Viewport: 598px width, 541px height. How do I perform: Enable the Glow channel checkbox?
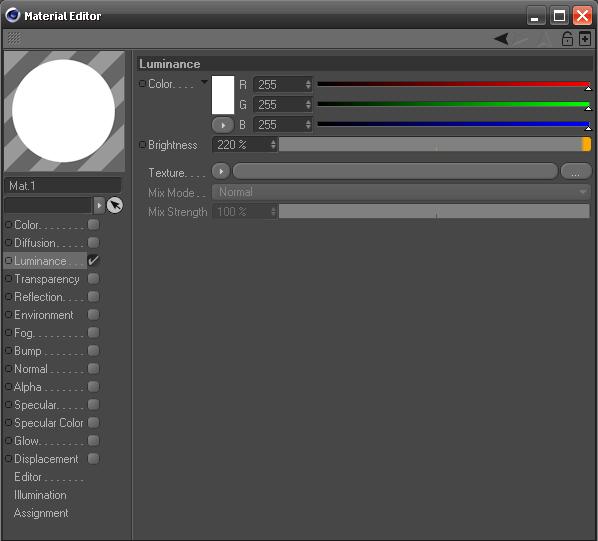tap(93, 441)
